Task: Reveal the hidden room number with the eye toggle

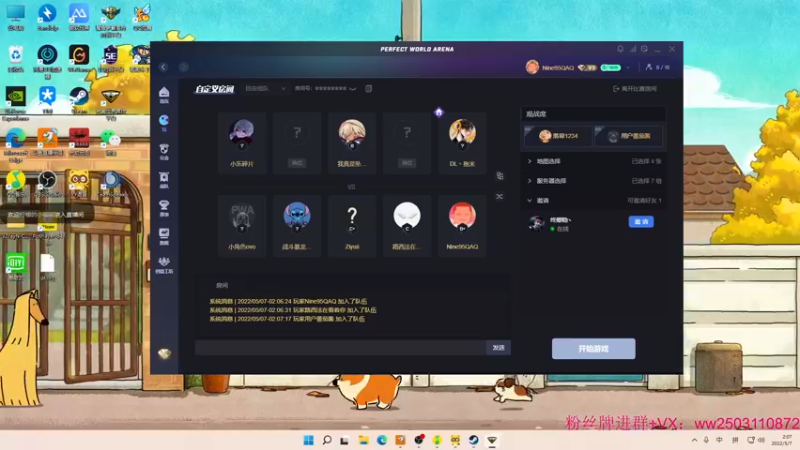Action: (x=353, y=88)
